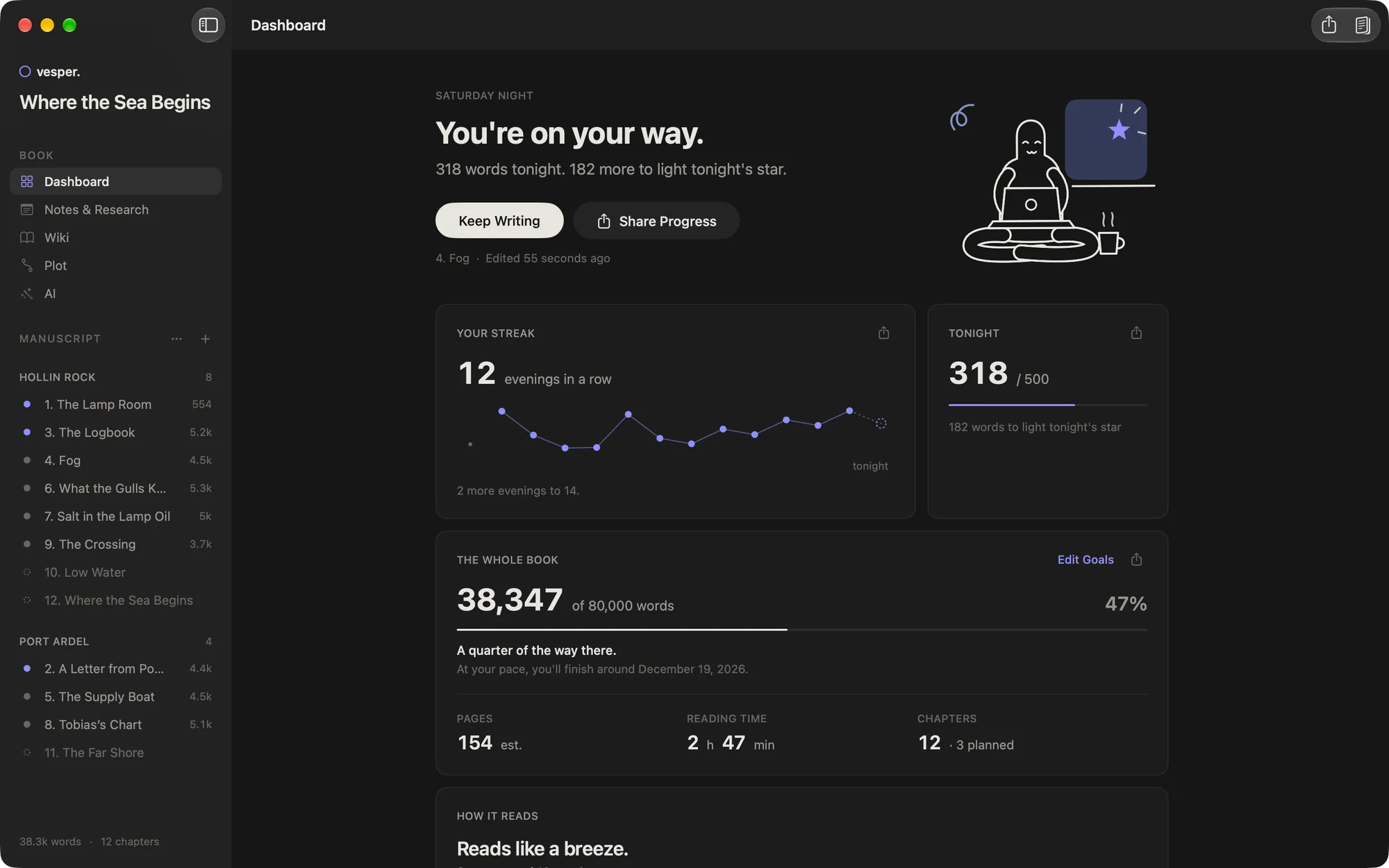Click the Plot path icon
The width and height of the screenshot is (1389, 868).
[x=27, y=265]
